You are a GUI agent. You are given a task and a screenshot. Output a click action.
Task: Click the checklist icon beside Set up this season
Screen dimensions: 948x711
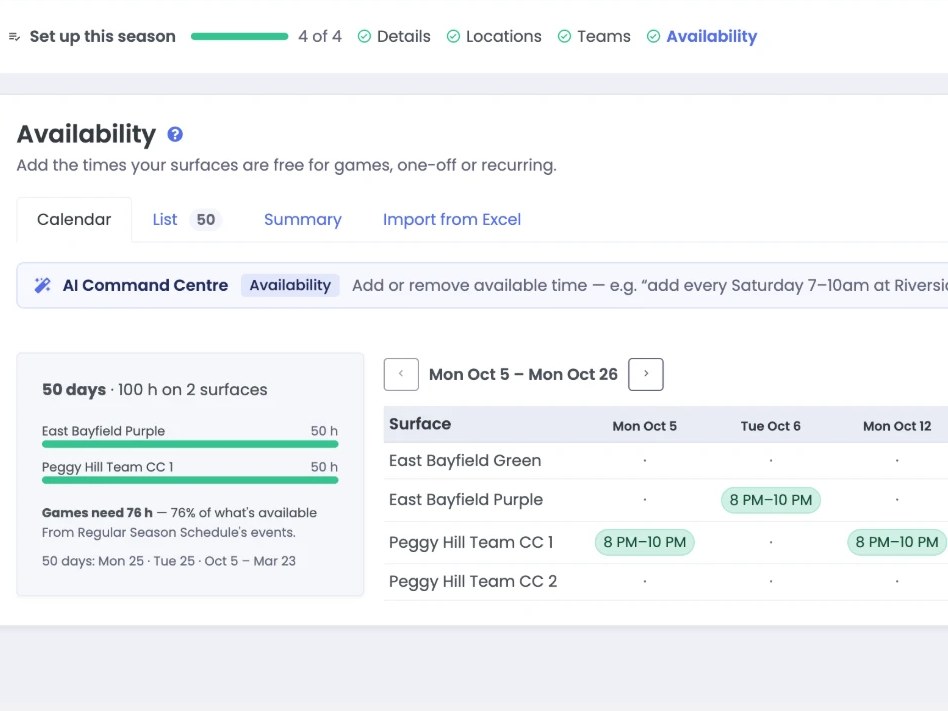(15, 37)
